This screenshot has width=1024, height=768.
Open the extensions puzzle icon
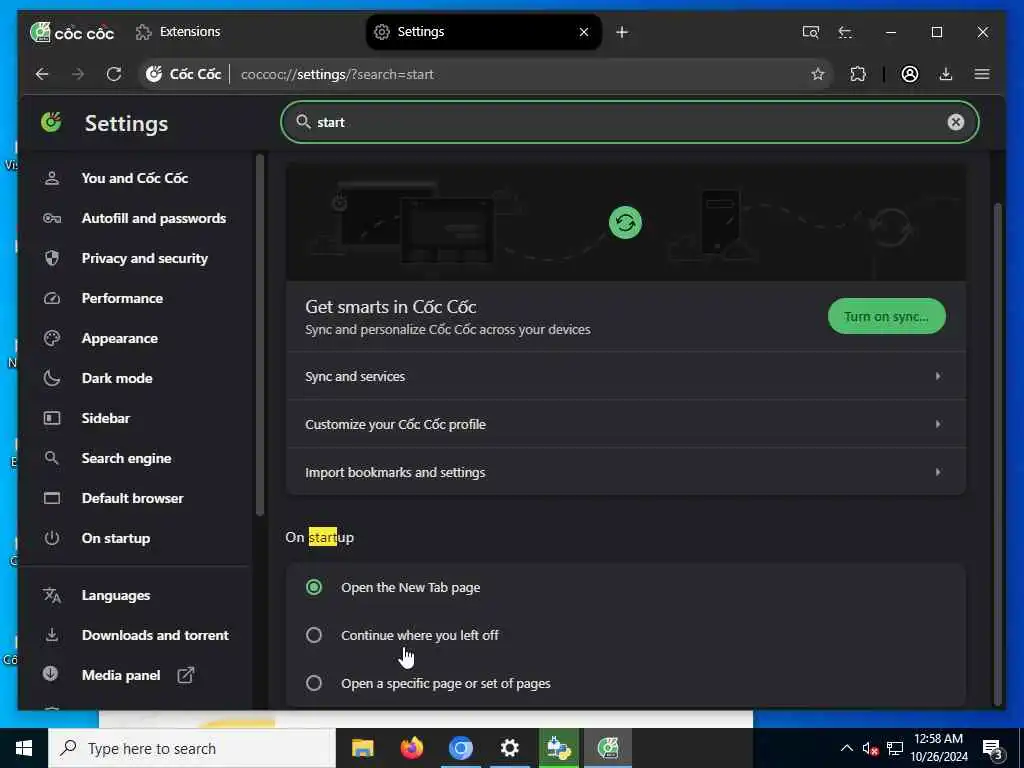(858, 74)
